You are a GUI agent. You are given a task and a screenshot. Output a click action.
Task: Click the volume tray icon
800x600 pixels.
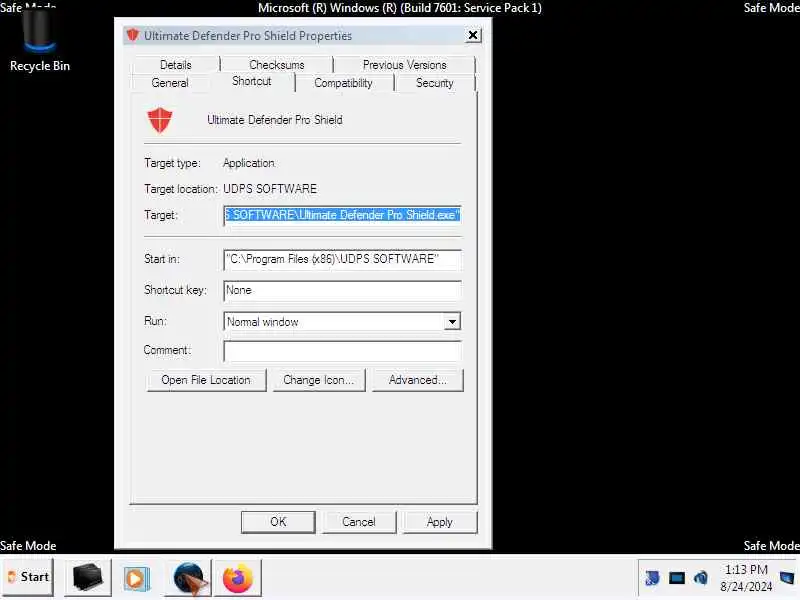[x=701, y=578]
